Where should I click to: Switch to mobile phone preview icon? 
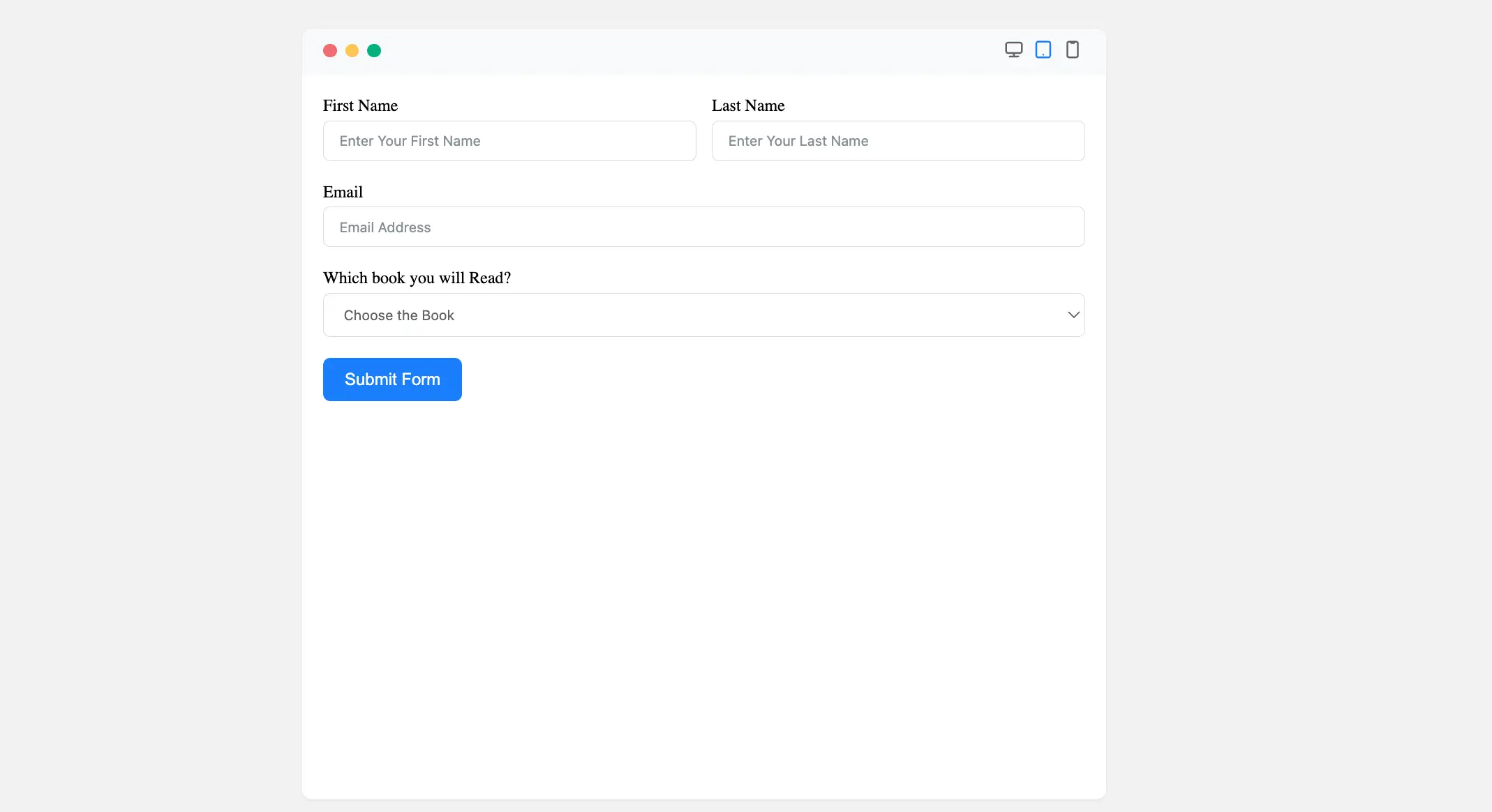1073,50
